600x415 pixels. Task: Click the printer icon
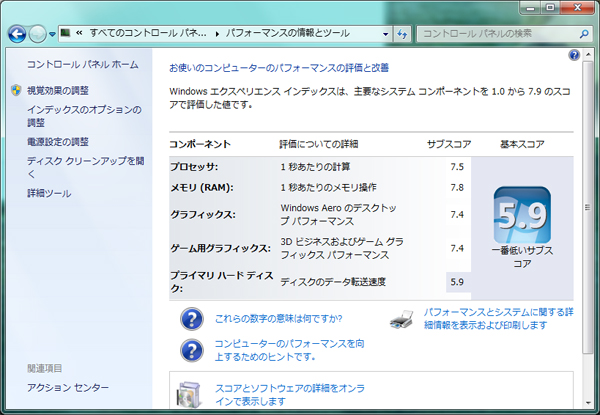[x=401, y=319]
